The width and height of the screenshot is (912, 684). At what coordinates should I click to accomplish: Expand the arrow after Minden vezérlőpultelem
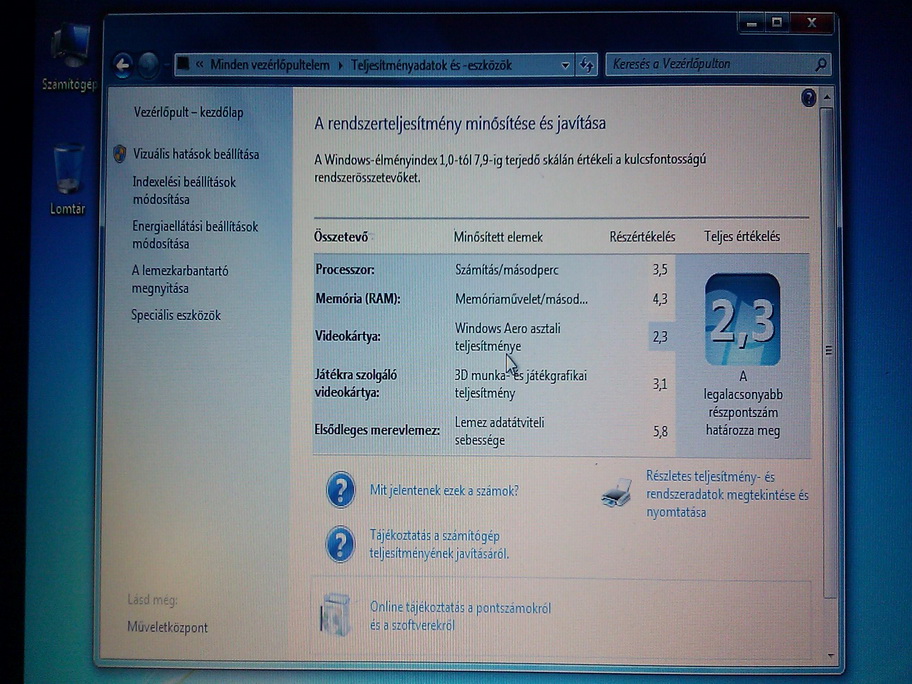coord(340,65)
